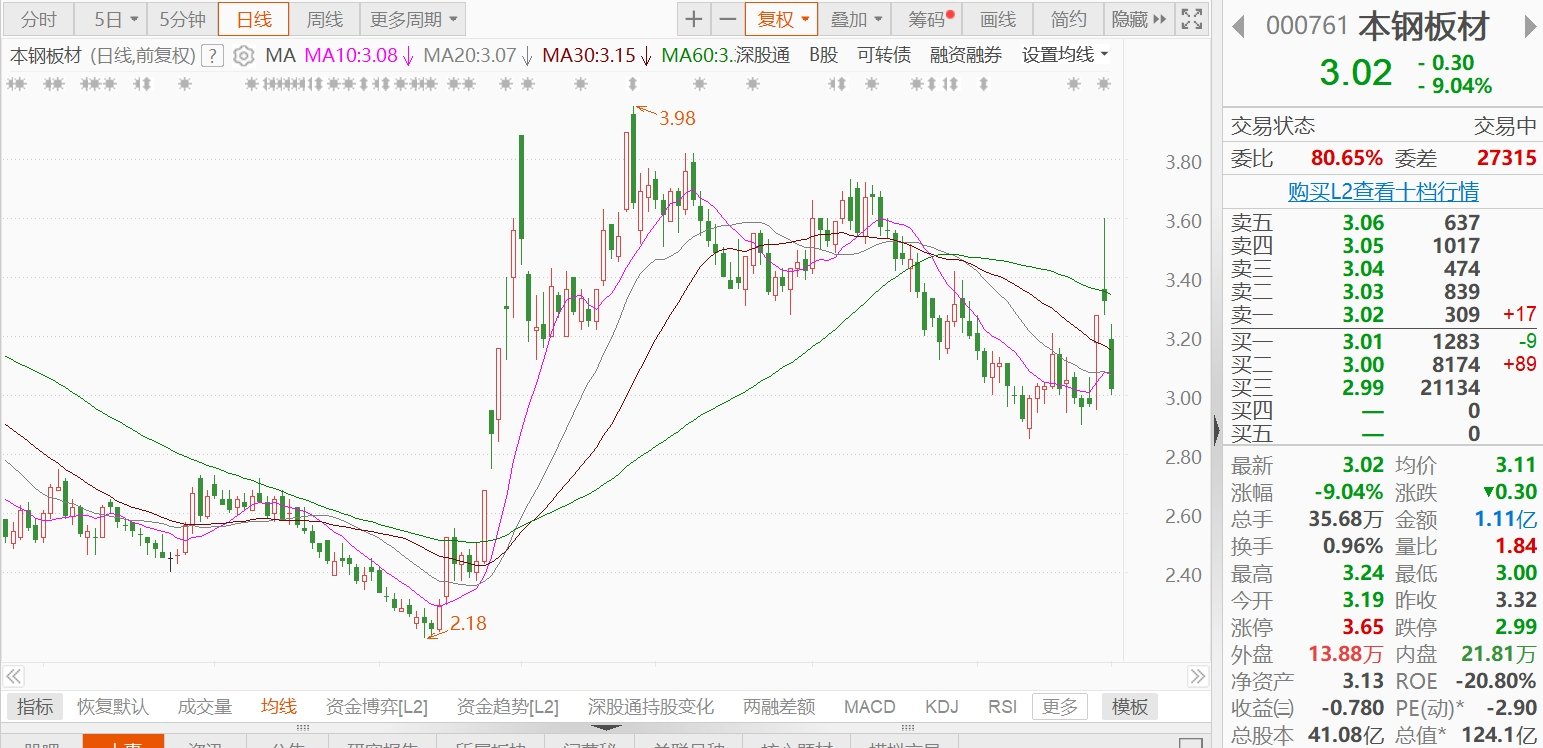Select the 深股通 tag

[x=763, y=56]
